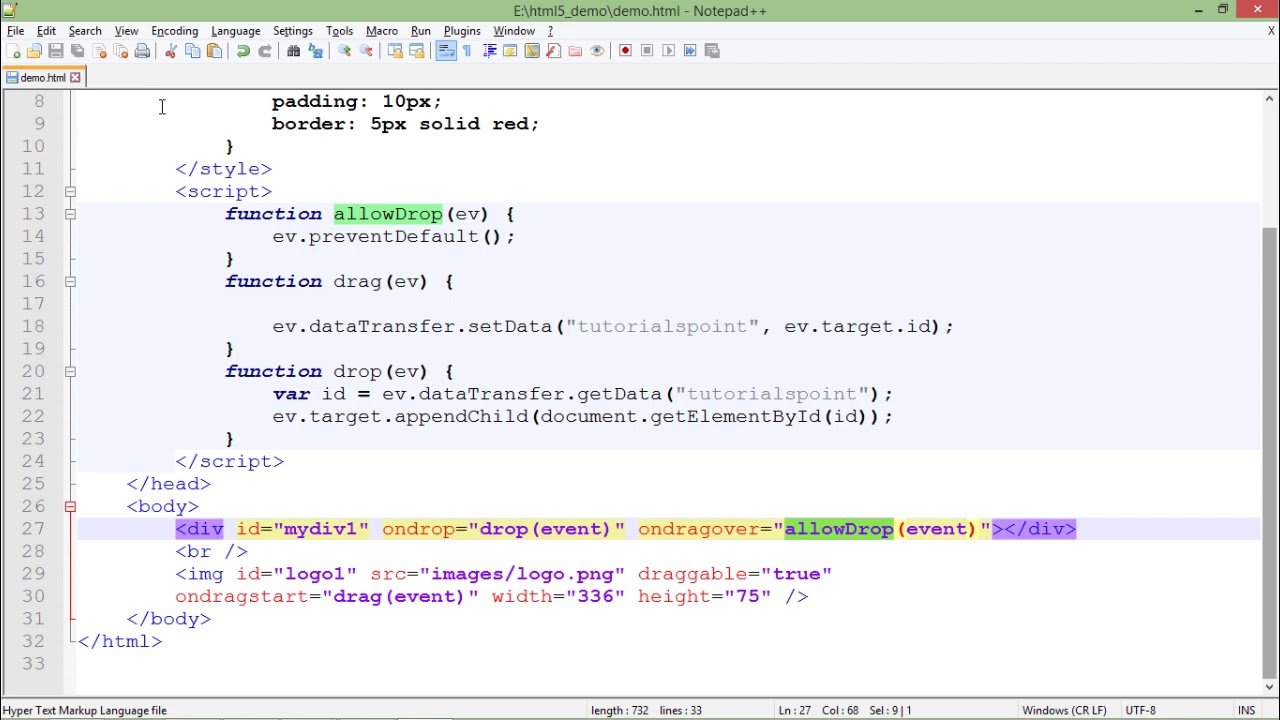Collapse the drop function fold at line 20
Screen dimensions: 1280x720
click(70, 371)
